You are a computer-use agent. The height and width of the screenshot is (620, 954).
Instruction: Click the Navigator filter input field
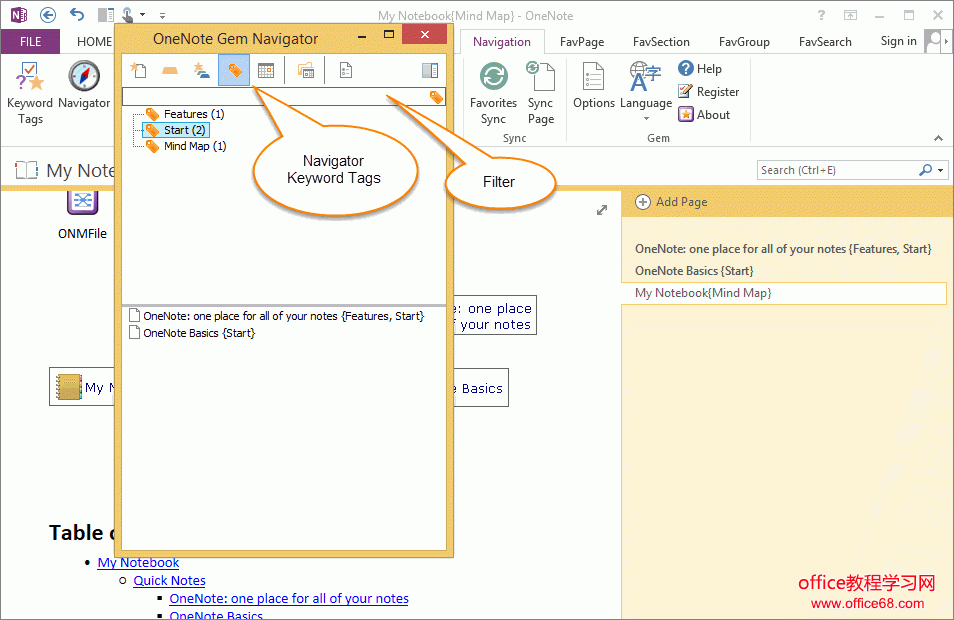(275, 97)
